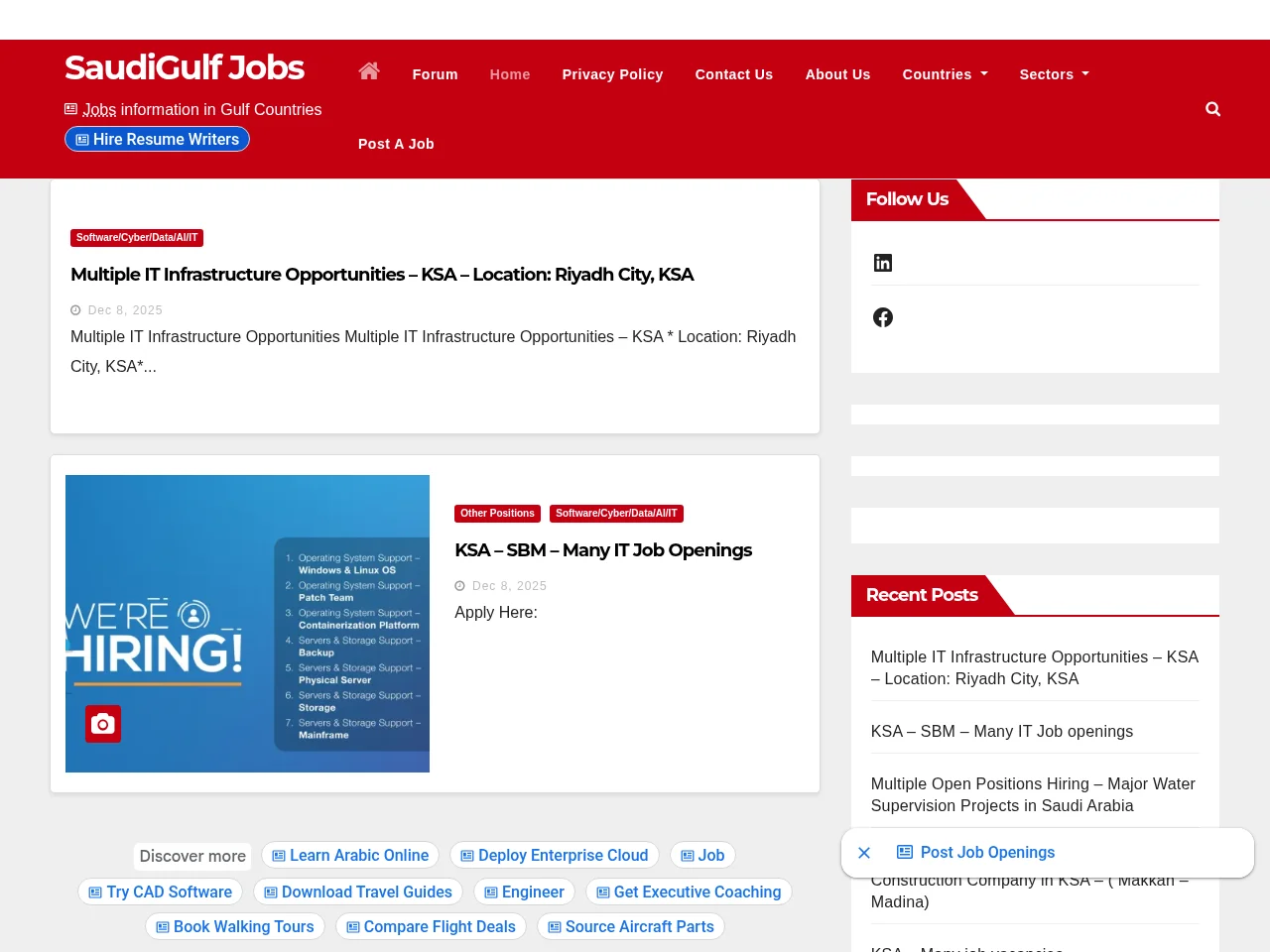The image size is (1270, 952).
Task: Click the Book Walking Tours suggestion
Action: click(235, 927)
